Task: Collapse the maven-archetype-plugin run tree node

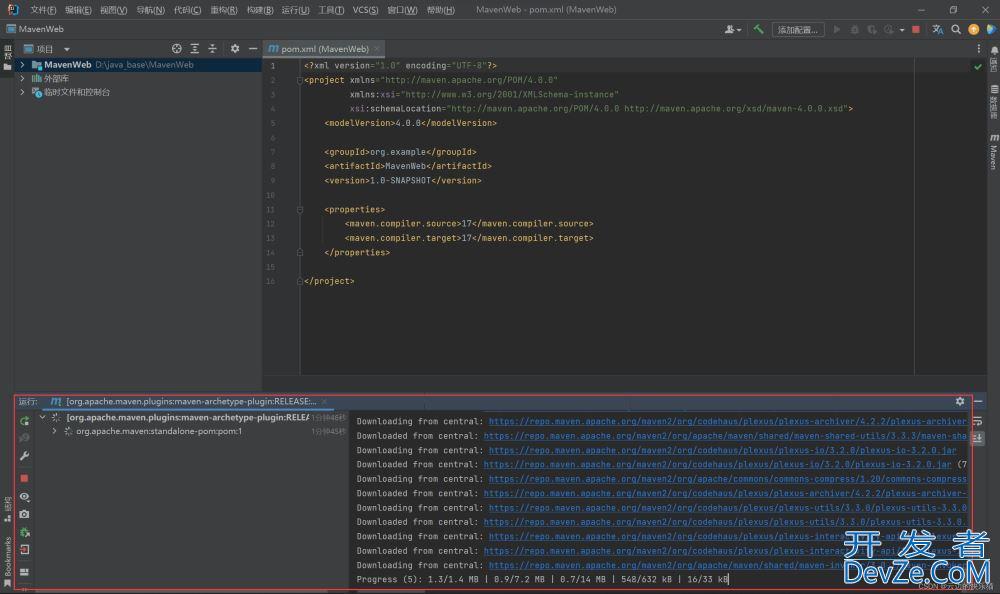Action: (42, 417)
